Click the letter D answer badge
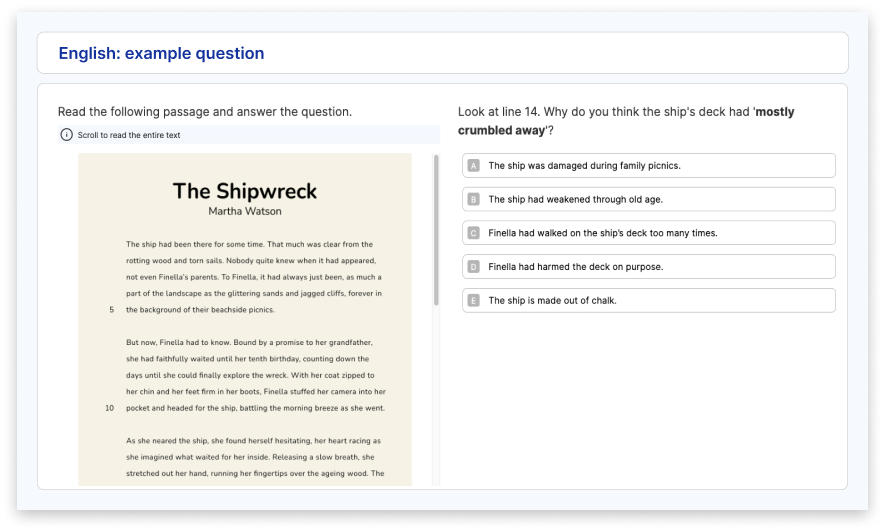 (x=474, y=267)
